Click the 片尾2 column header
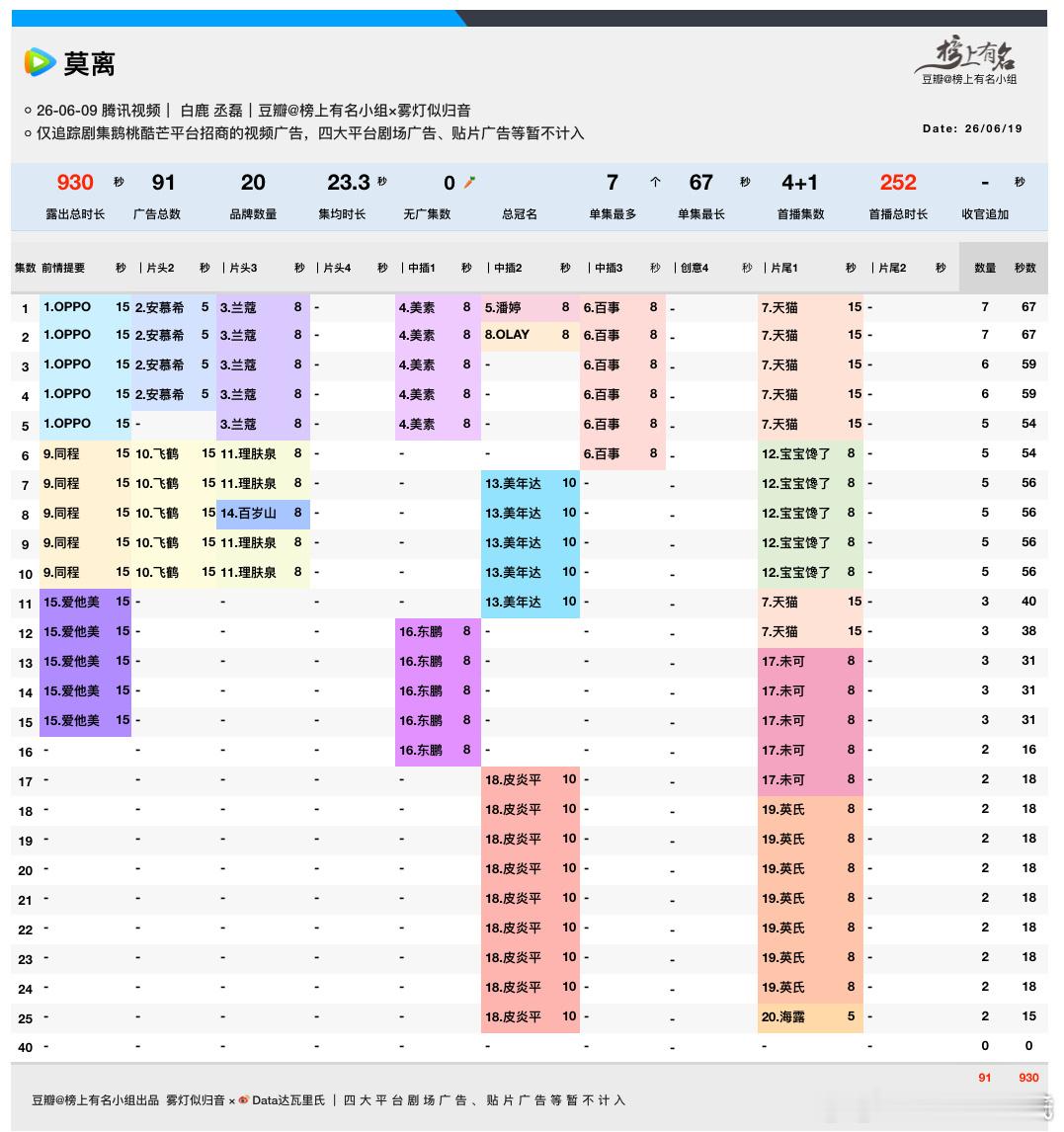1064x1132 pixels. pos(891,268)
